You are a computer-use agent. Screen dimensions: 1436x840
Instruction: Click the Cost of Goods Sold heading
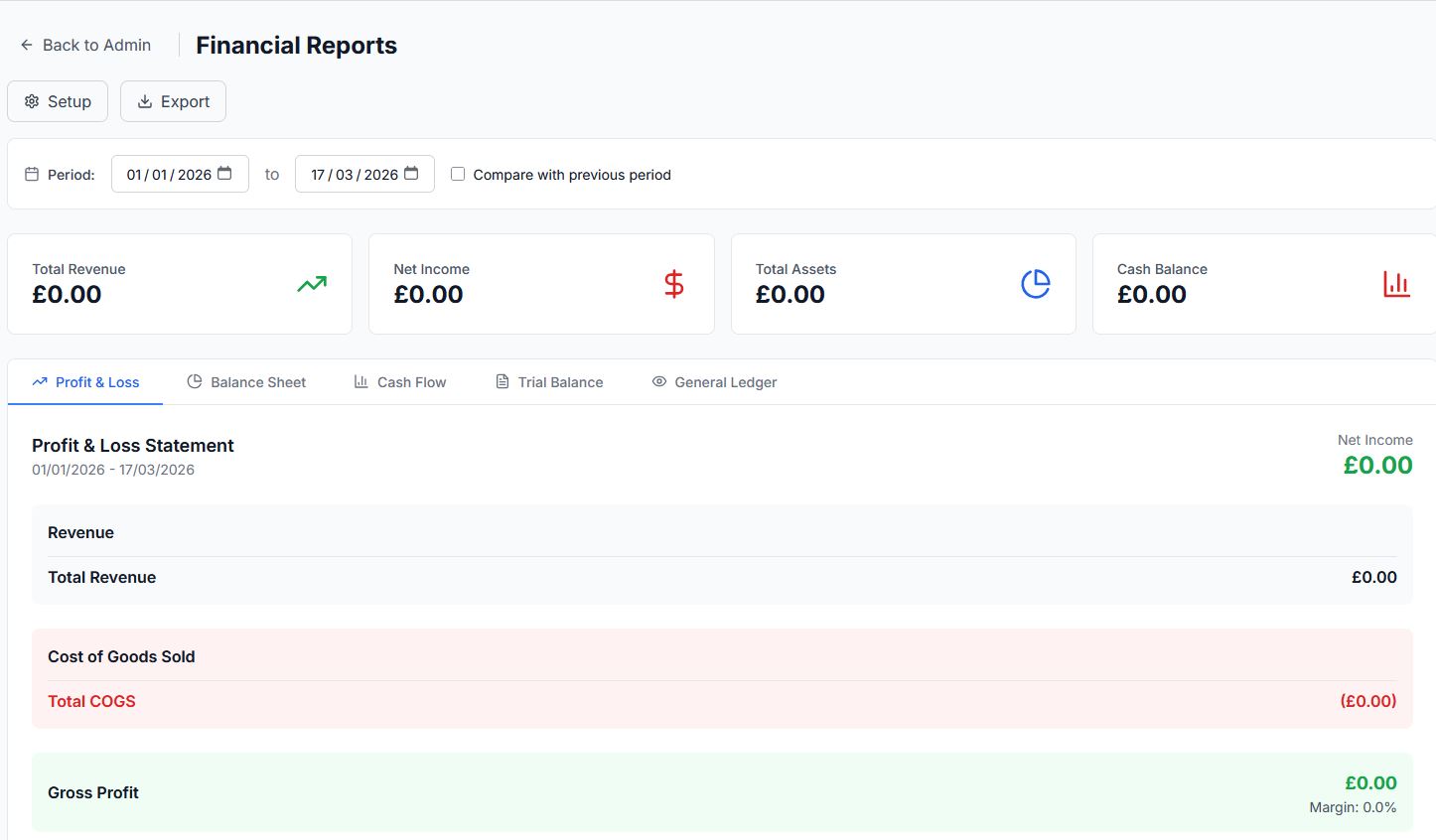121,656
